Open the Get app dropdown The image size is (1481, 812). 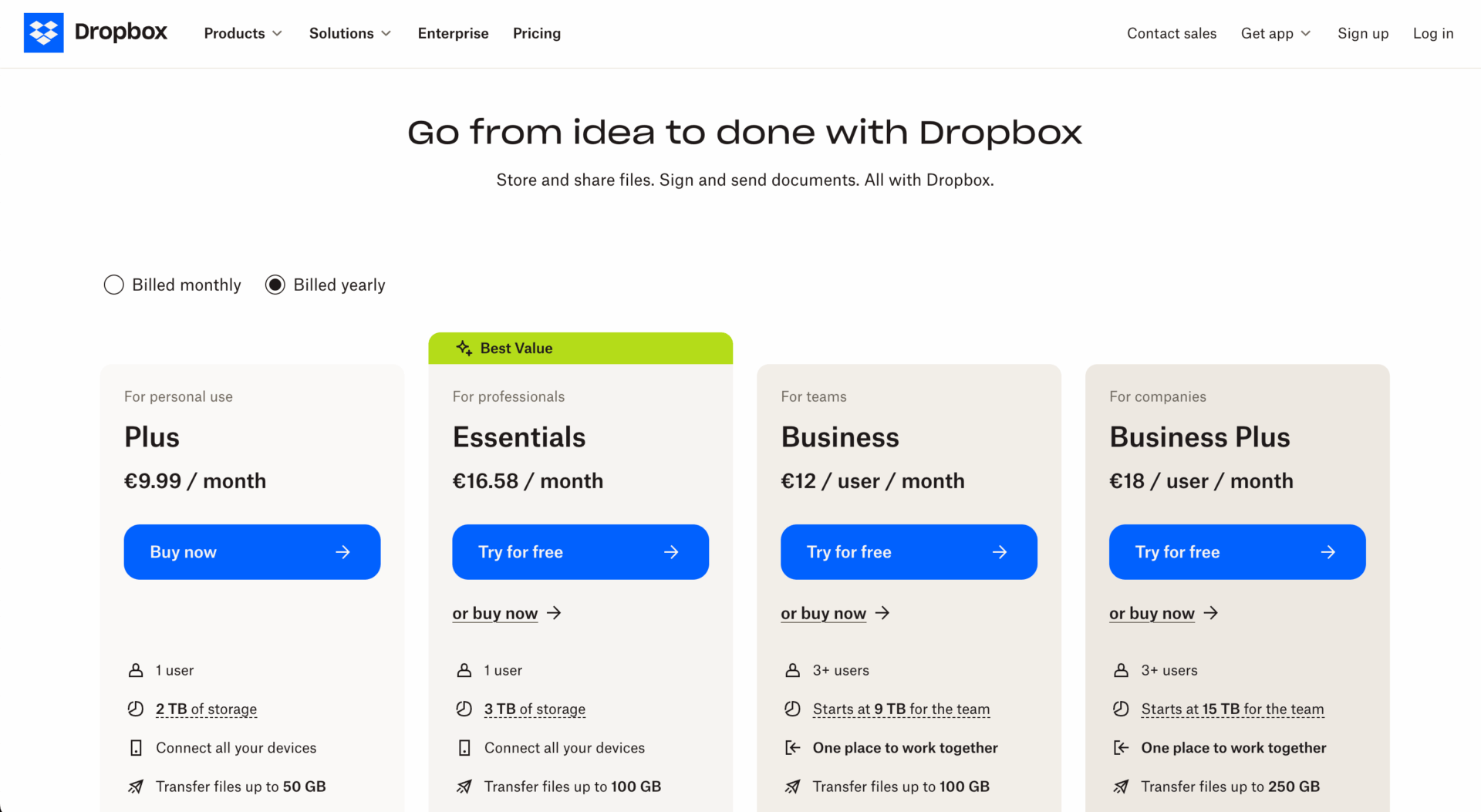1276,33
